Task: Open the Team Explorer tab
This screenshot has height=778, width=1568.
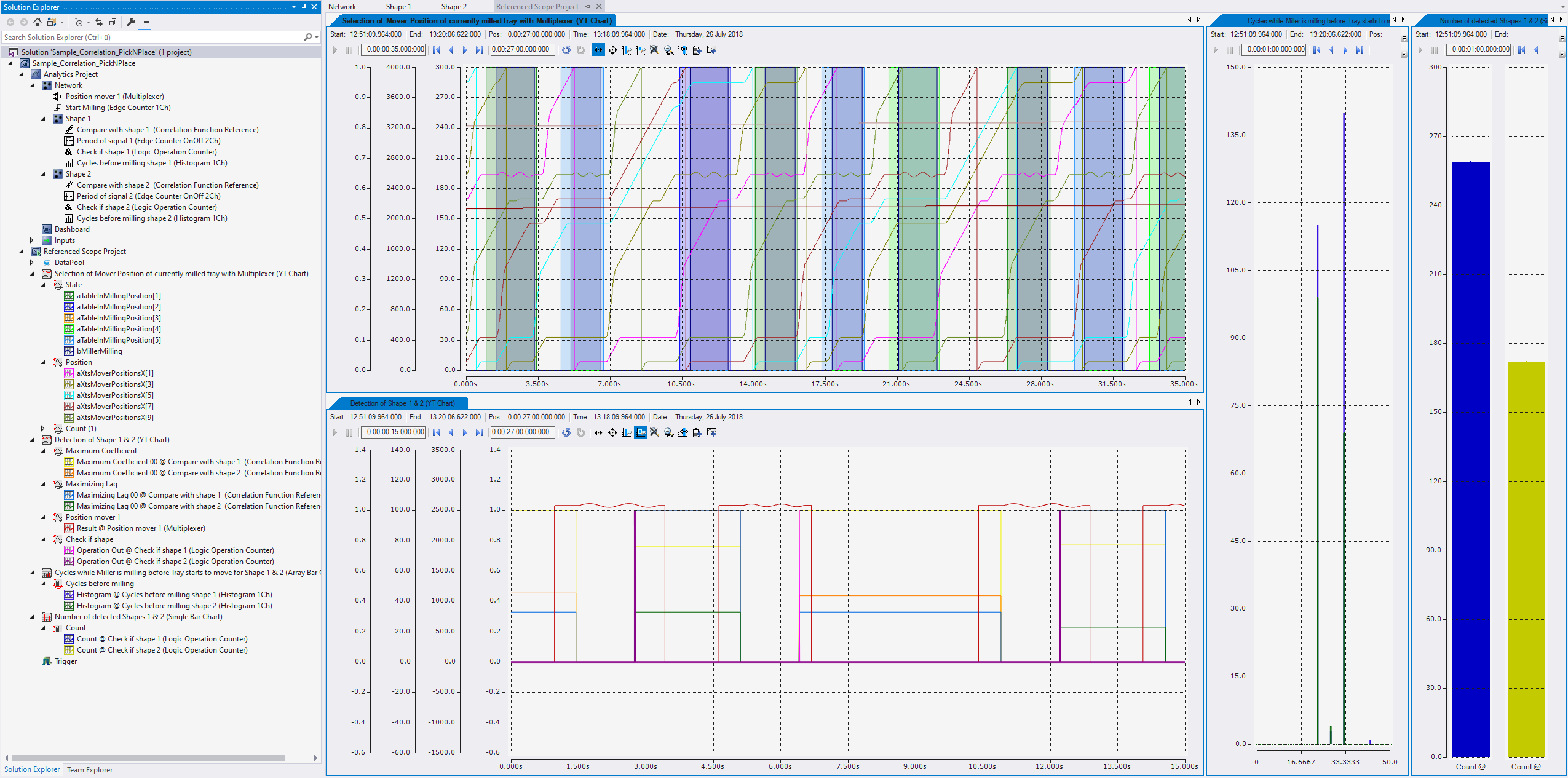Action: (90, 770)
